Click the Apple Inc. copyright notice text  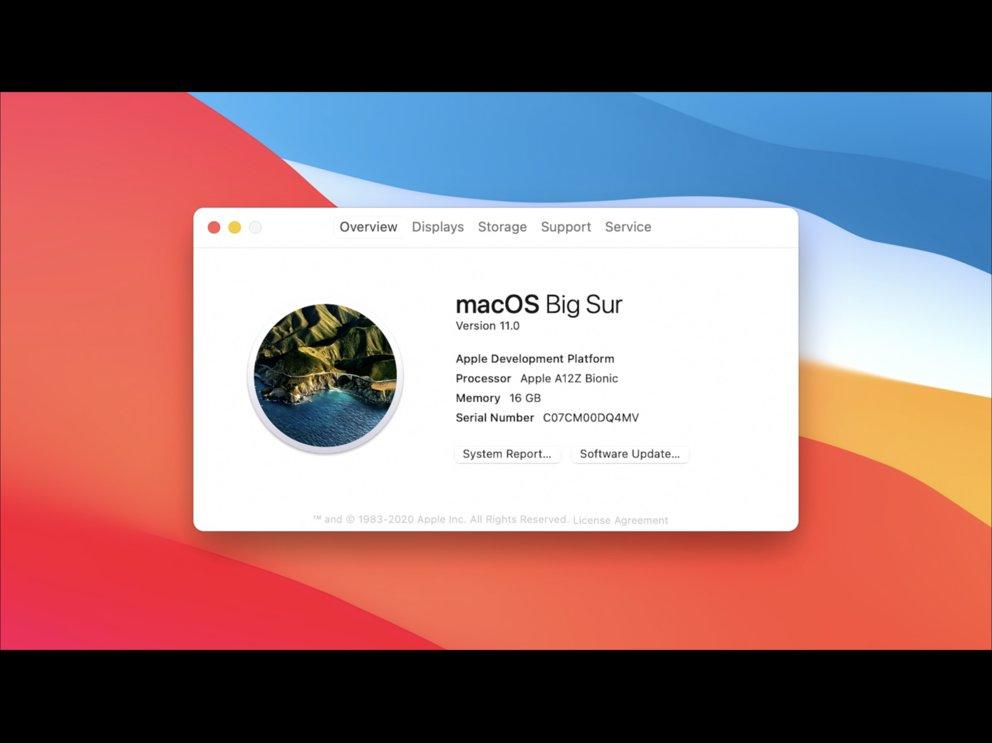[x=440, y=520]
